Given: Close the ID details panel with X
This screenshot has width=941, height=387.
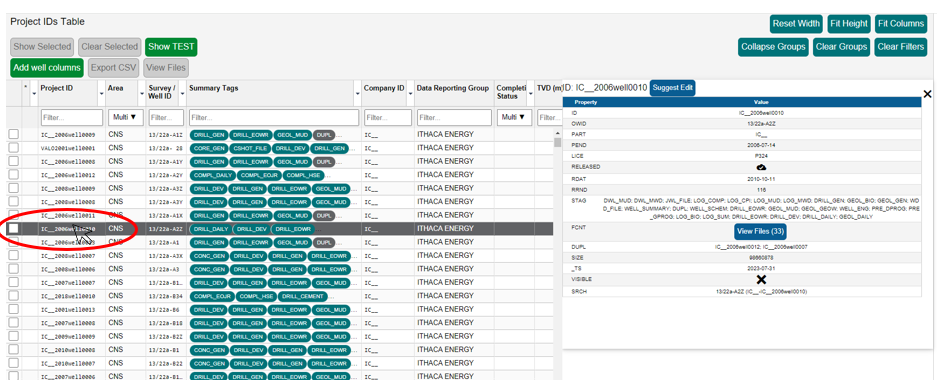Looking at the screenshot, I should (927, 94).
